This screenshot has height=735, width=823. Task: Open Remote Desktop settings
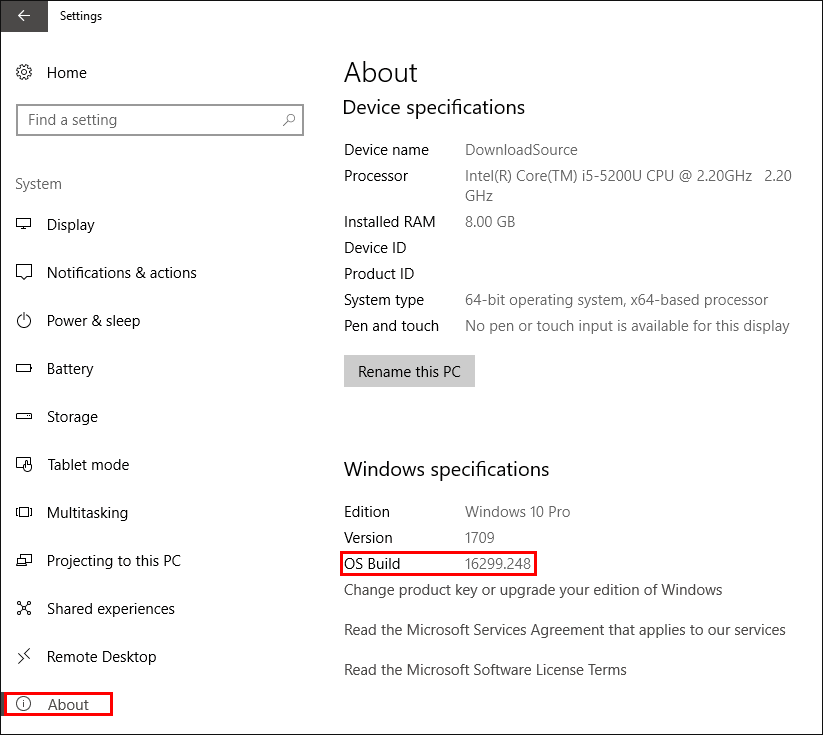pyautogui.click(x=102, y=657)
